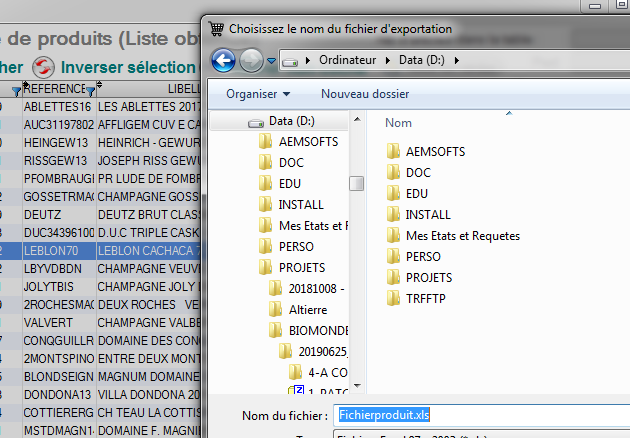Select the INSTALL folder in file list

(428, 215)
